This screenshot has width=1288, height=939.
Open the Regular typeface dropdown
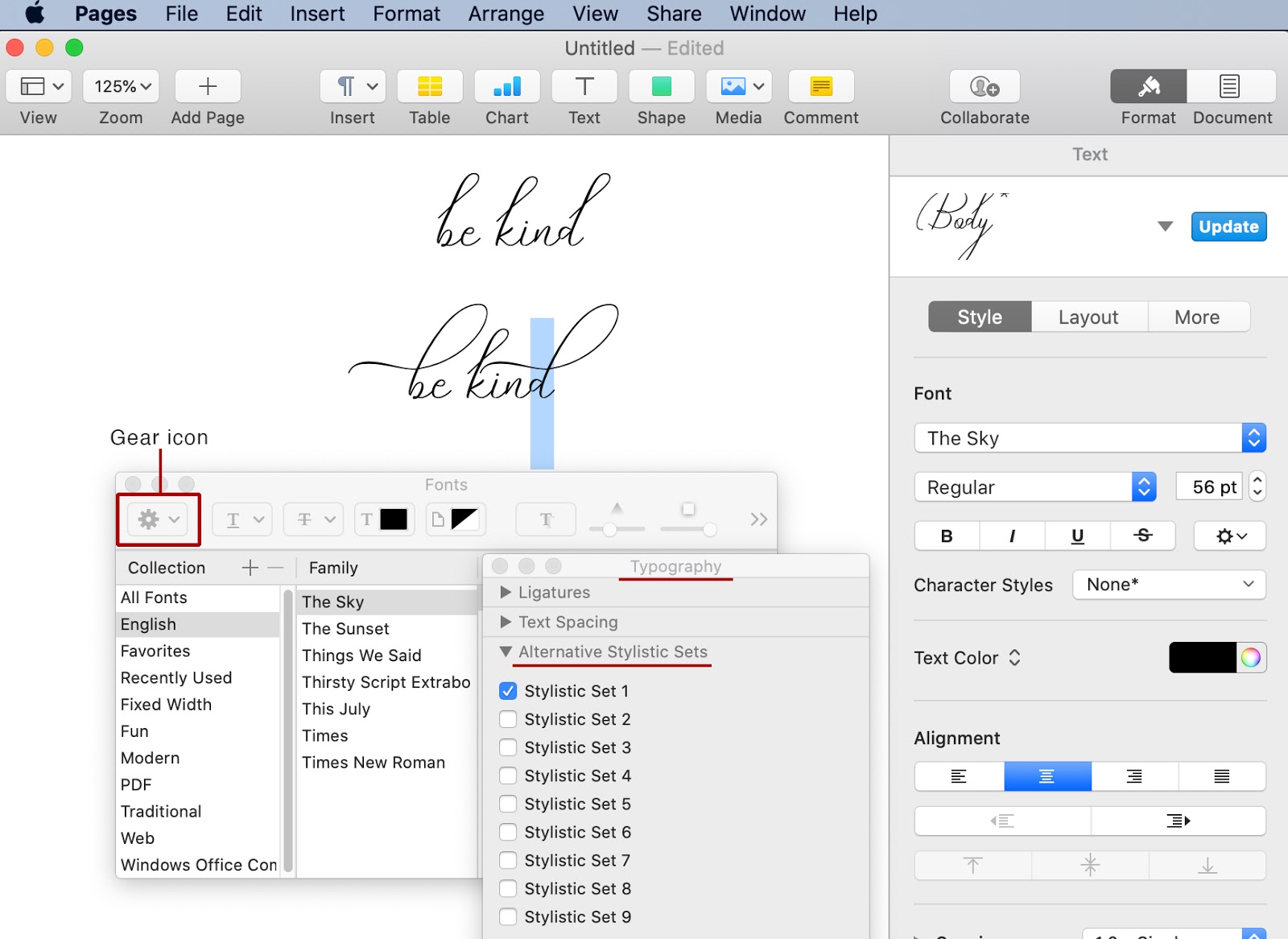[1035, 486]
